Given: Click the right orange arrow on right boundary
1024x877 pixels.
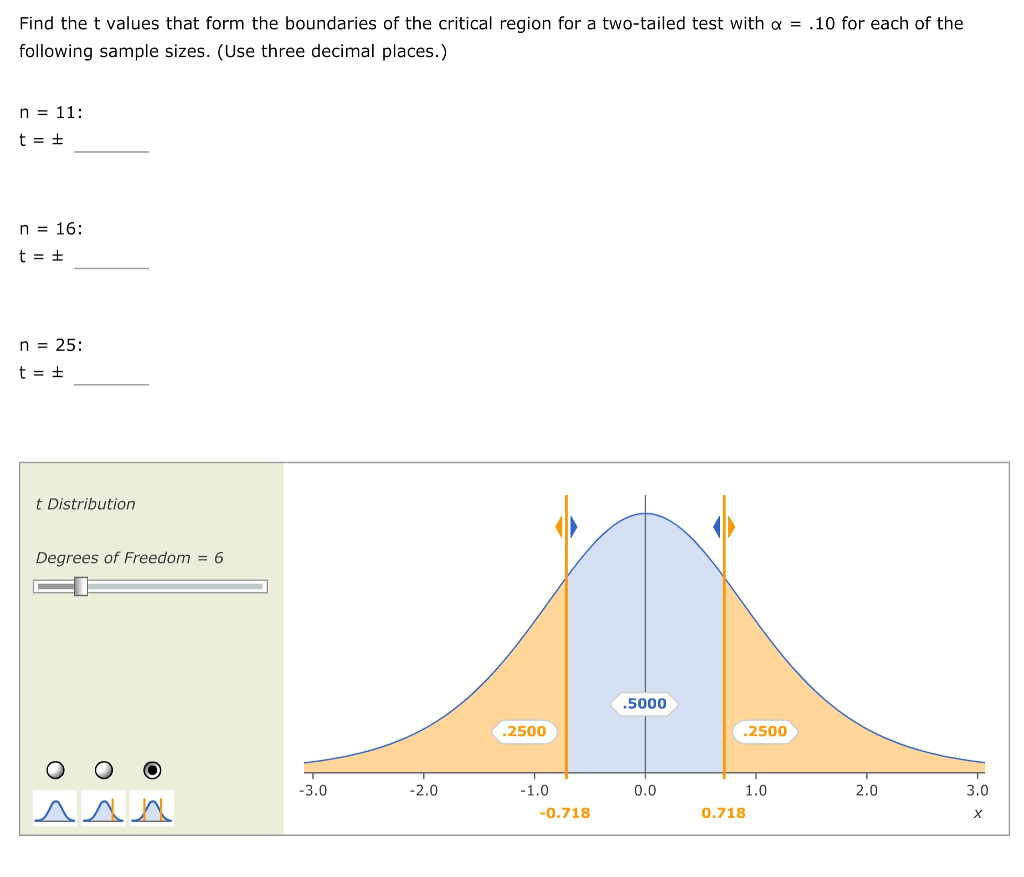Looking at the screenshot, I should tap(731, 525).
